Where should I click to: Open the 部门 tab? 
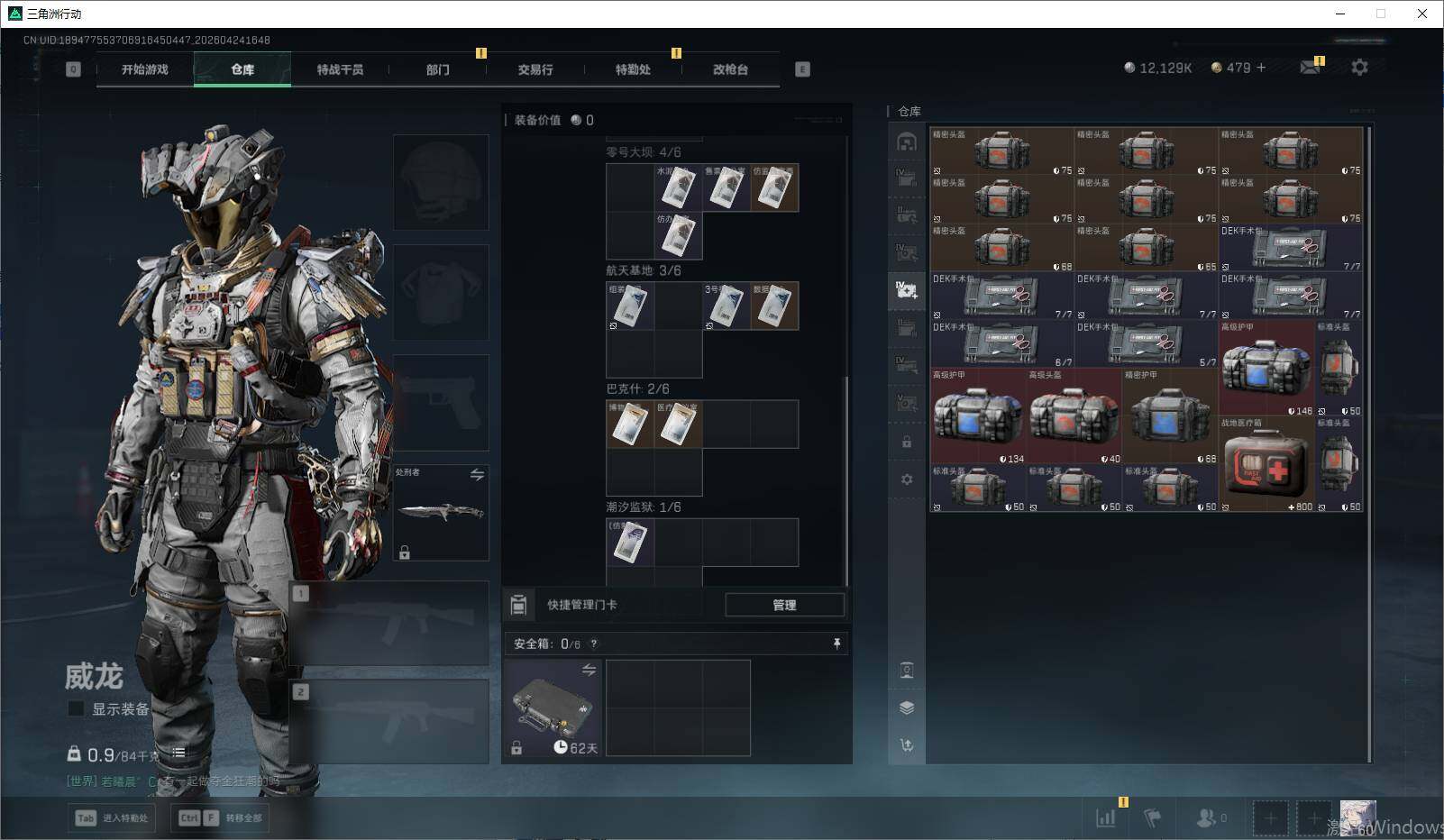(x=437, y=69)
